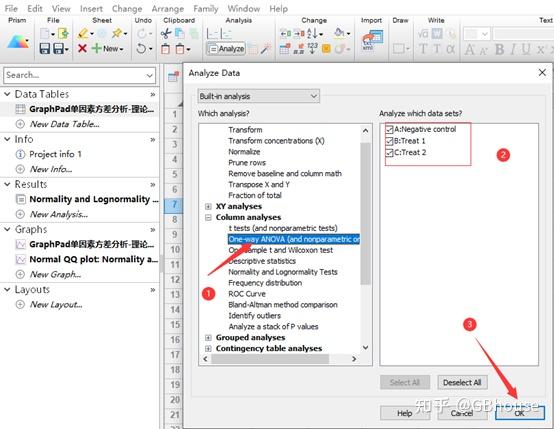This screenshot has width=554, height=429.
Task: Click the Save floppy disk icon
Action: click(45, 48)
